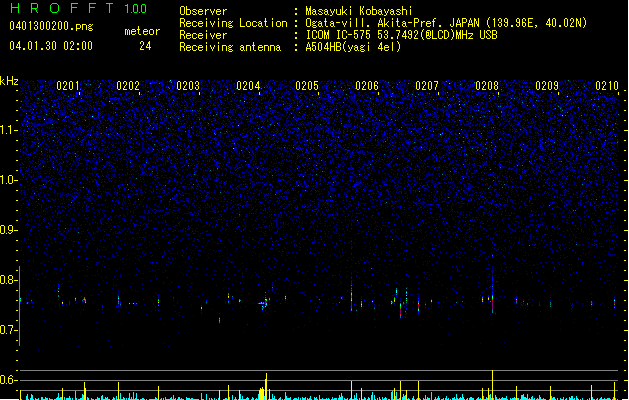
Task: Click the 0.8 frequency axis label
Action: point(9,280)
